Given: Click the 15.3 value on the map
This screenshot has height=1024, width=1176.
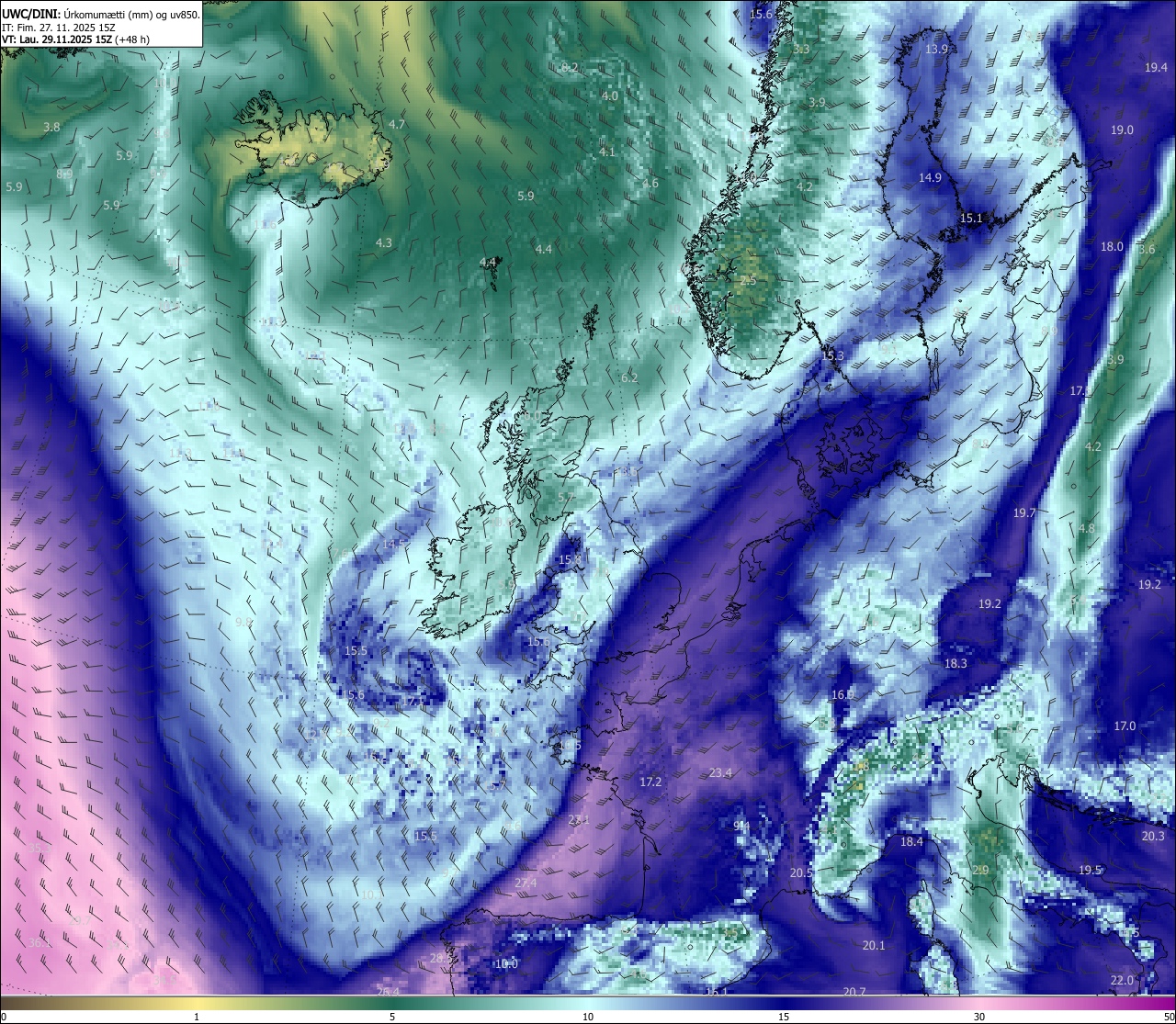Looking at the screenshot, I should point(832,355).
